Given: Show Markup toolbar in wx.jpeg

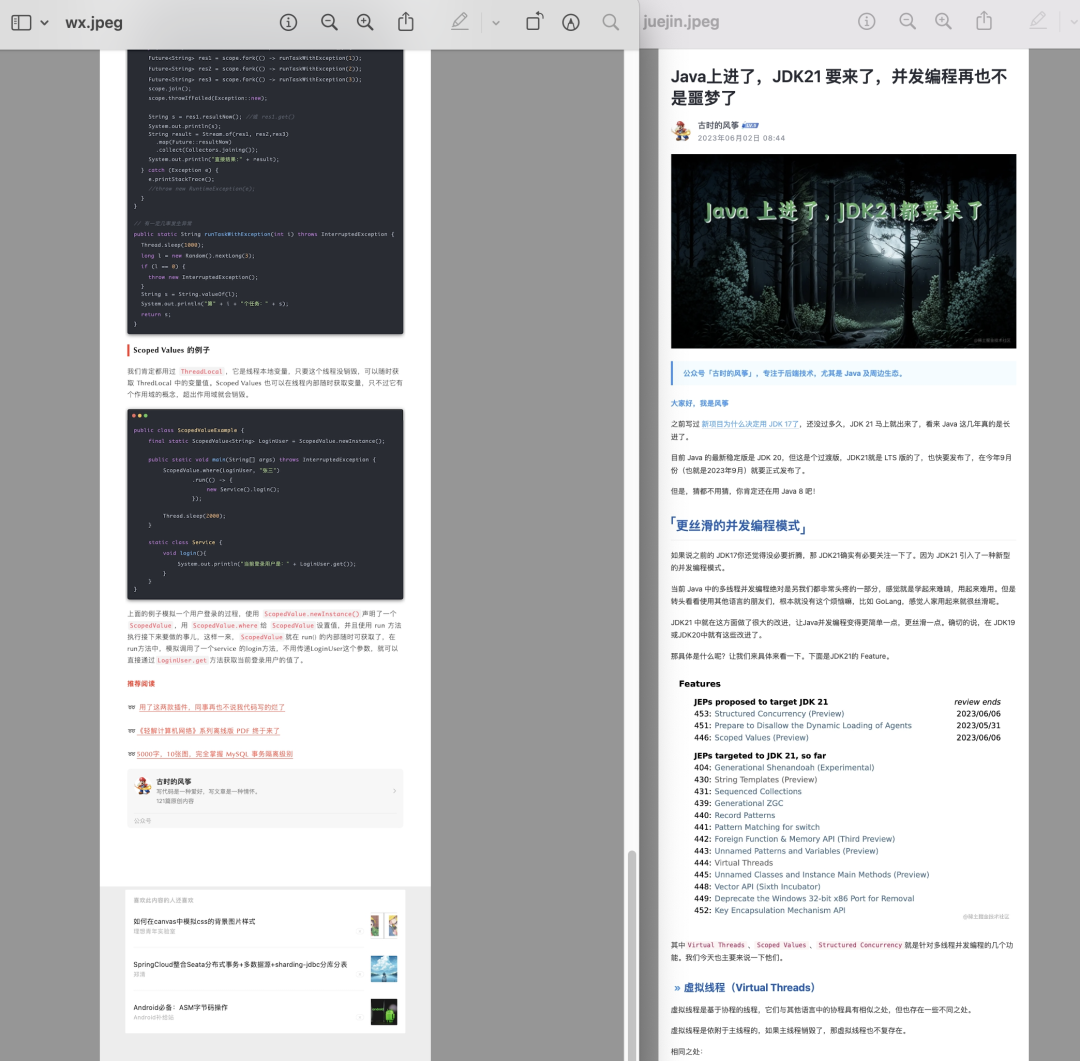Looking at the screenshot, I should [571, 23].
